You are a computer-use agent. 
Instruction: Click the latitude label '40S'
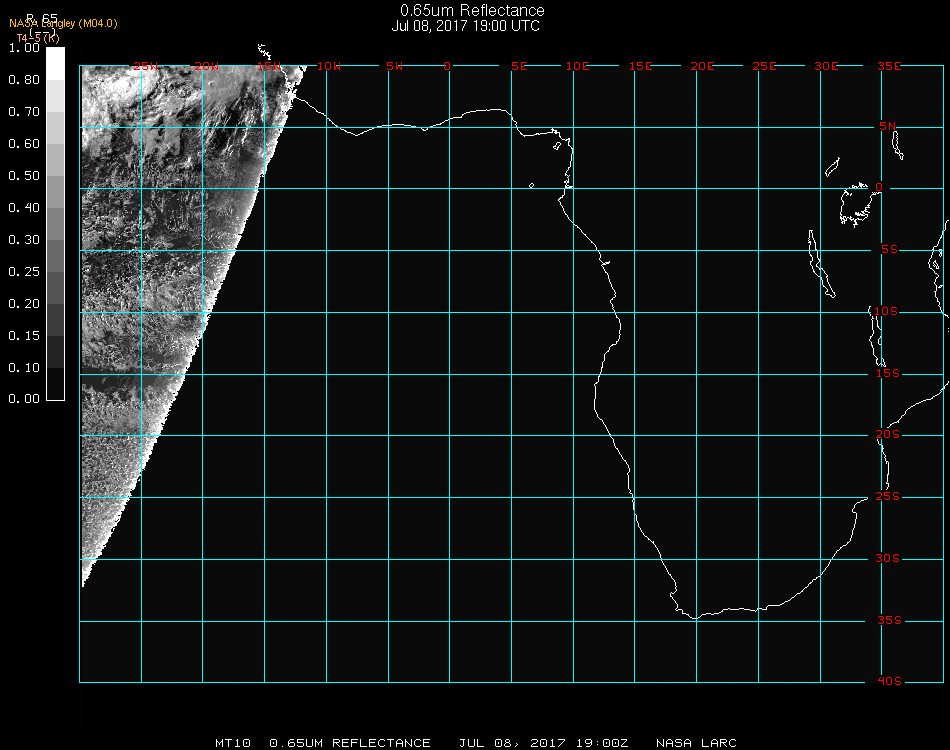point(889,682)
